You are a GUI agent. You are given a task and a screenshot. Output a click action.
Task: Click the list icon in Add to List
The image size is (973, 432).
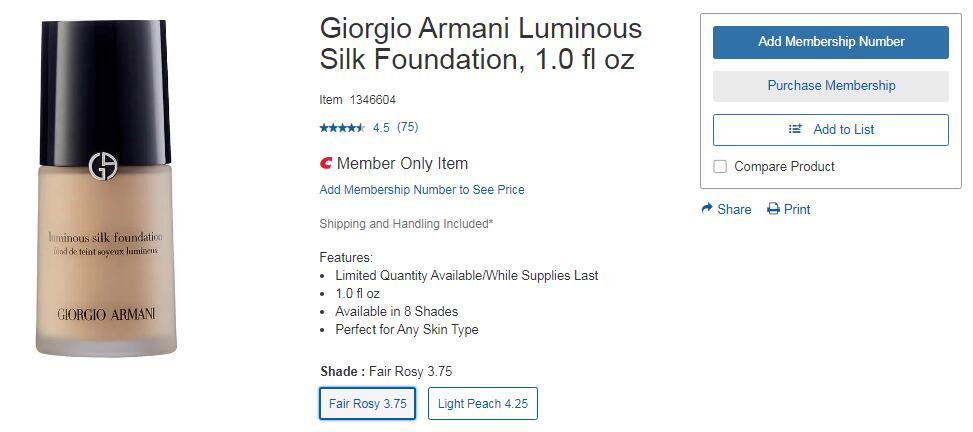click(796, 129)
